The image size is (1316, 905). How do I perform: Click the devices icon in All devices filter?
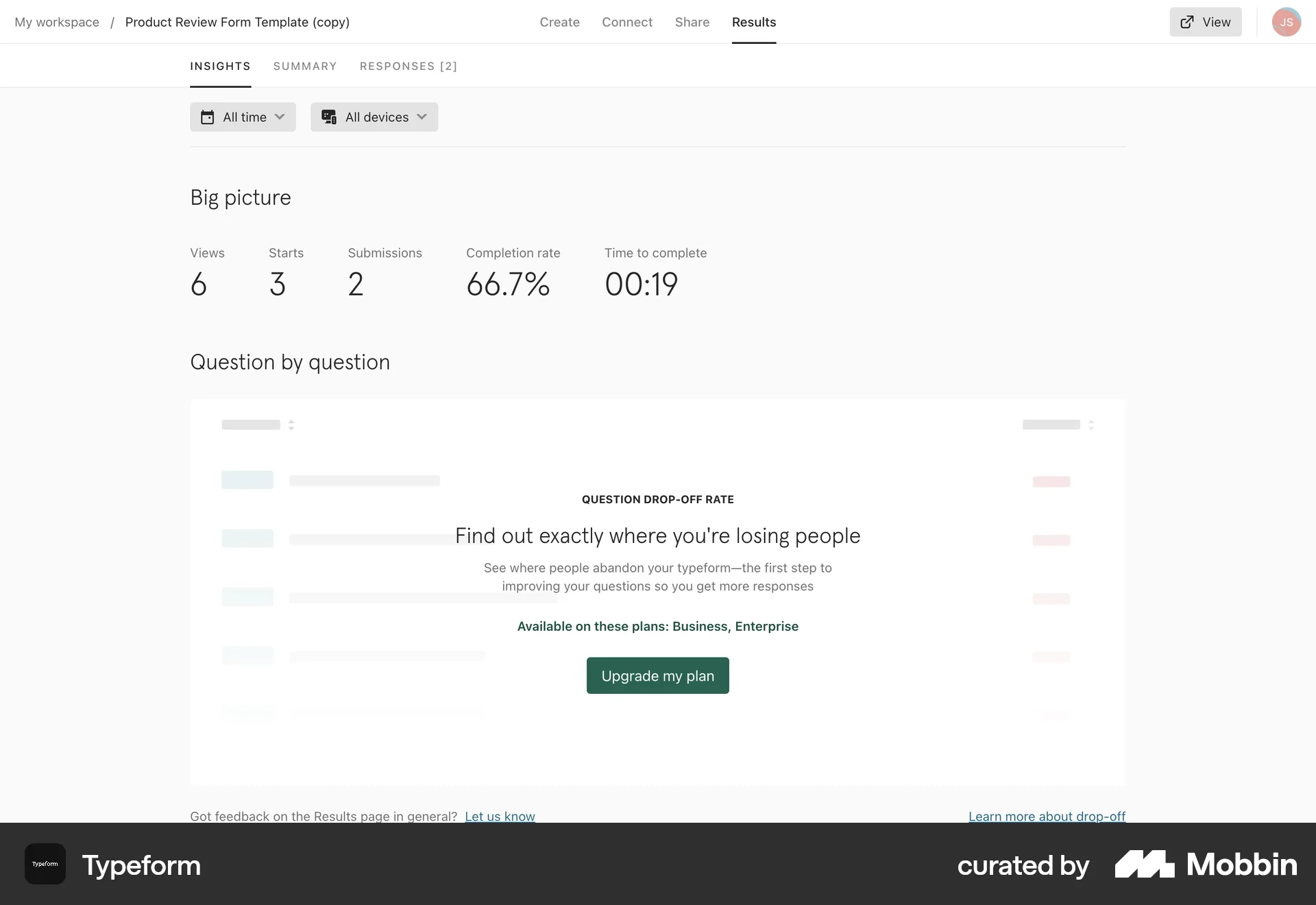[x=329, y=117]
